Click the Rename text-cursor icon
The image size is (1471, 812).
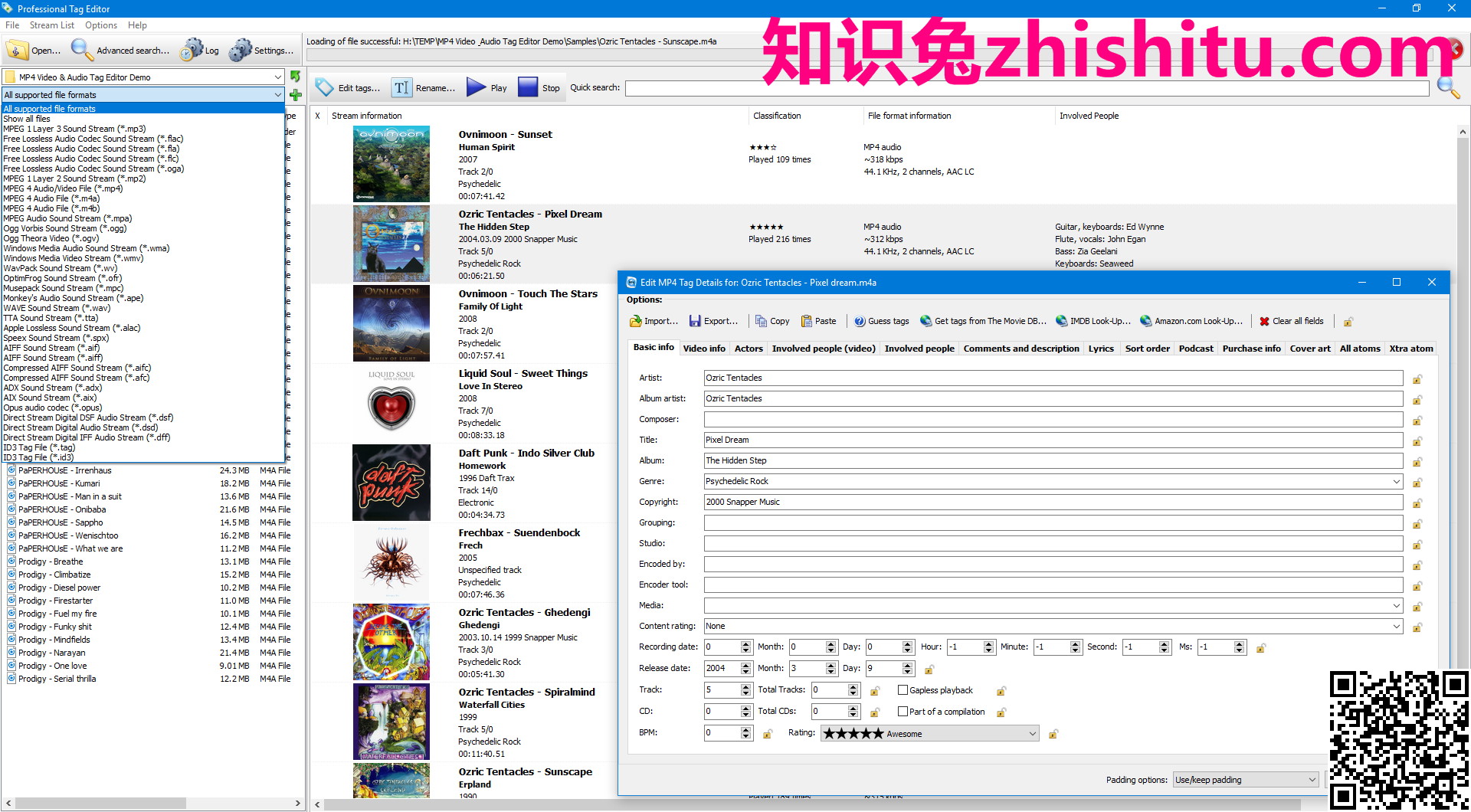point(401,87)
